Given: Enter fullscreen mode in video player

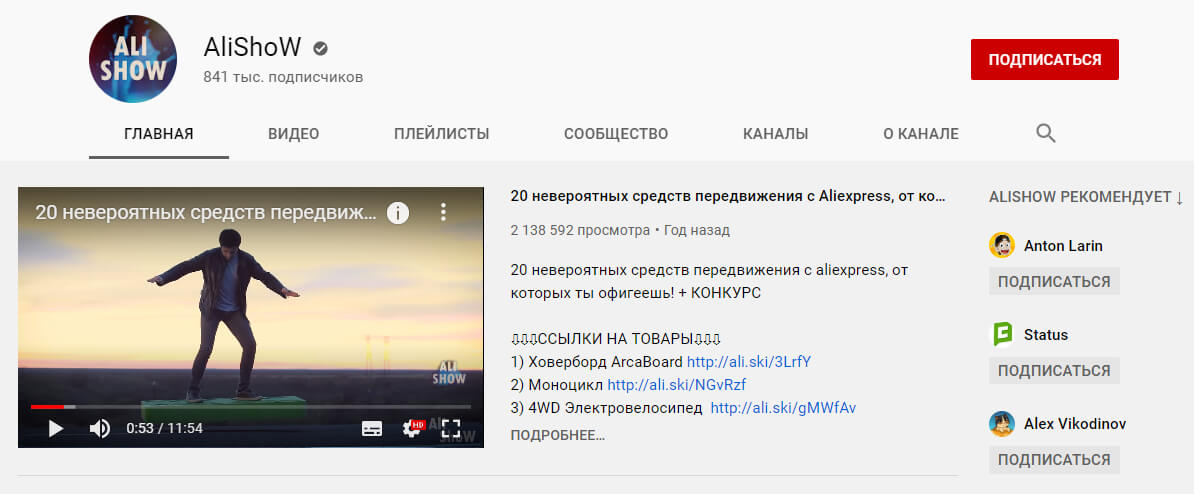Looking at the screenshot, I should pos(451,428).
